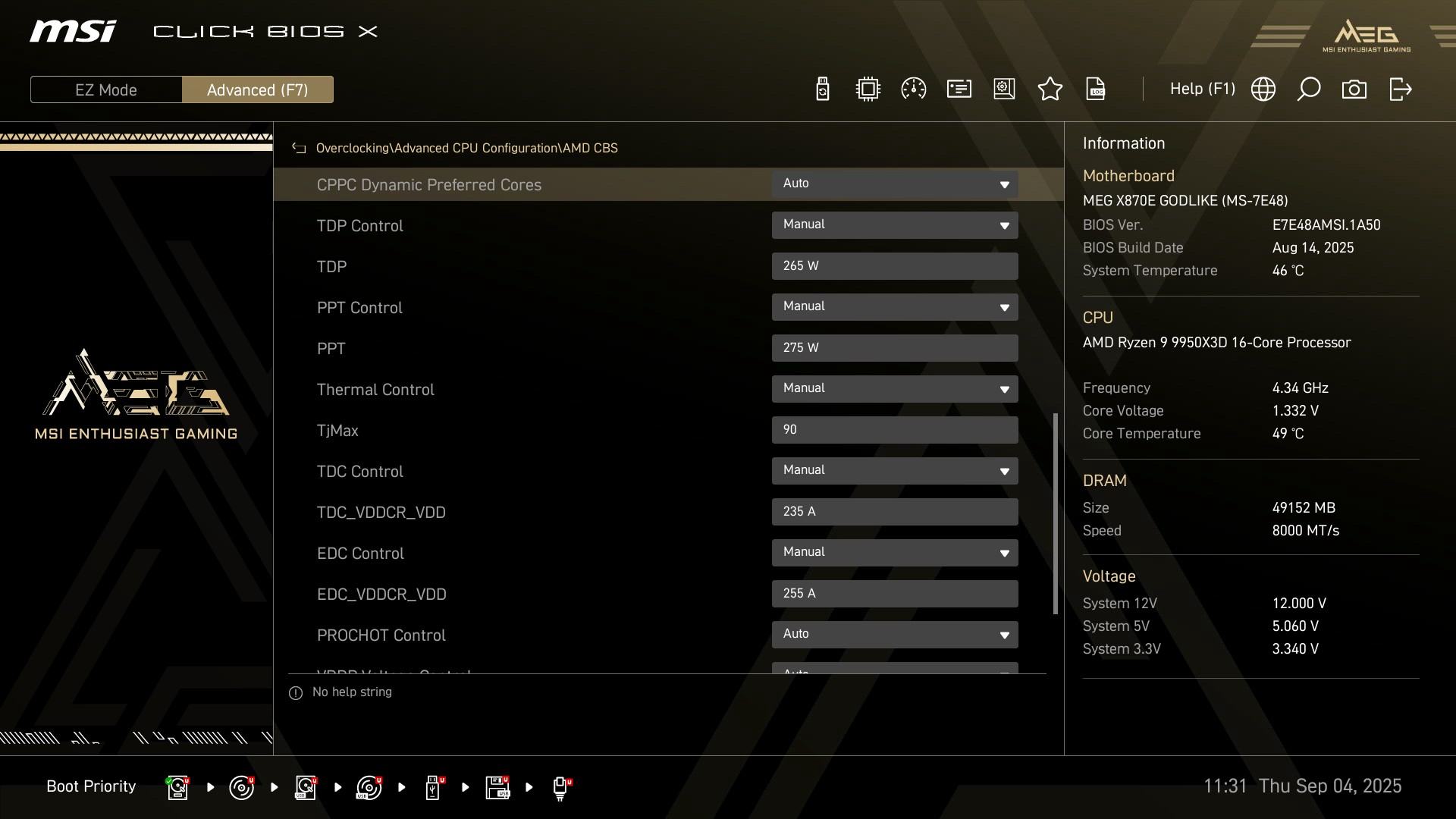Click the back arrow beside breadcrumb path
The image size is (1456, 819).
pos(299,149)
